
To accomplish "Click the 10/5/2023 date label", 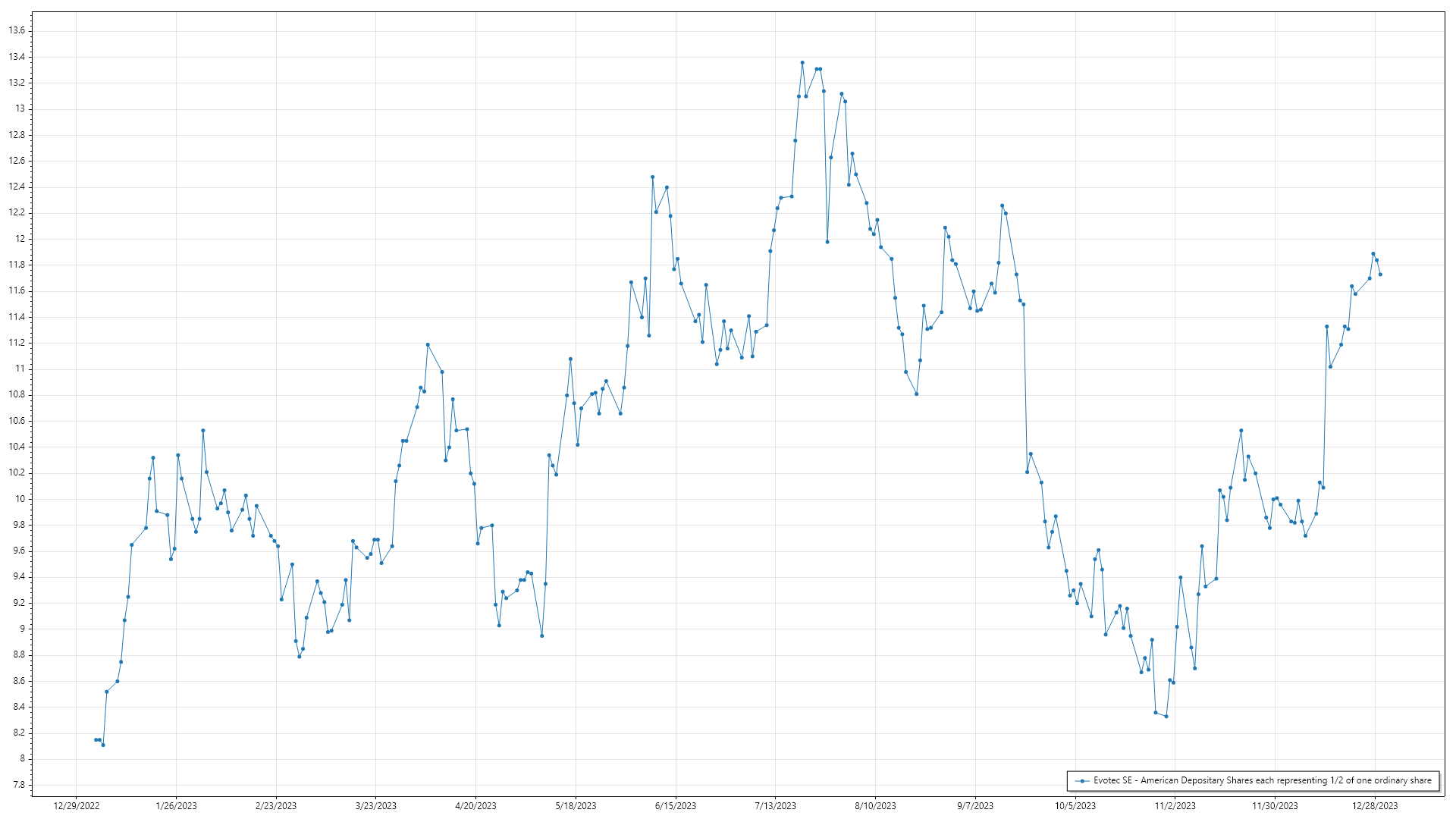I will [x=1075, y=806].
